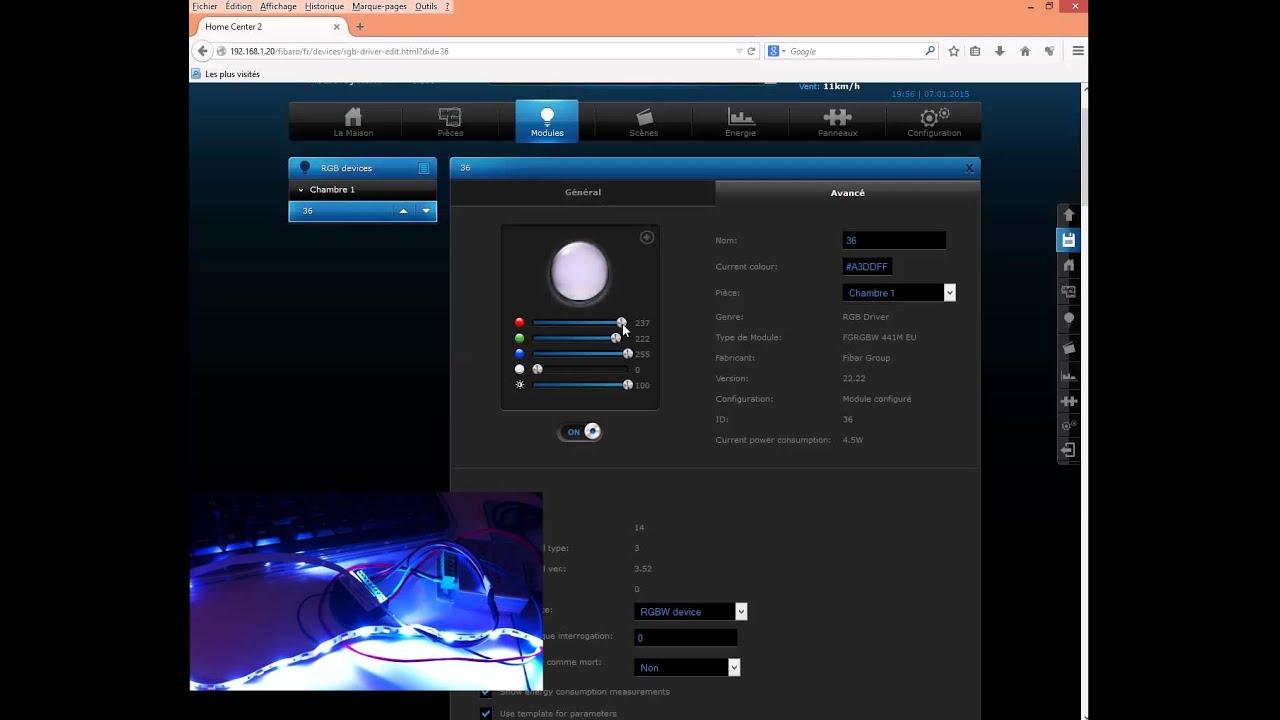The width and height of the screenshot is (1280, 720).
Task: Click the blue channel slider
Action: 580,354
